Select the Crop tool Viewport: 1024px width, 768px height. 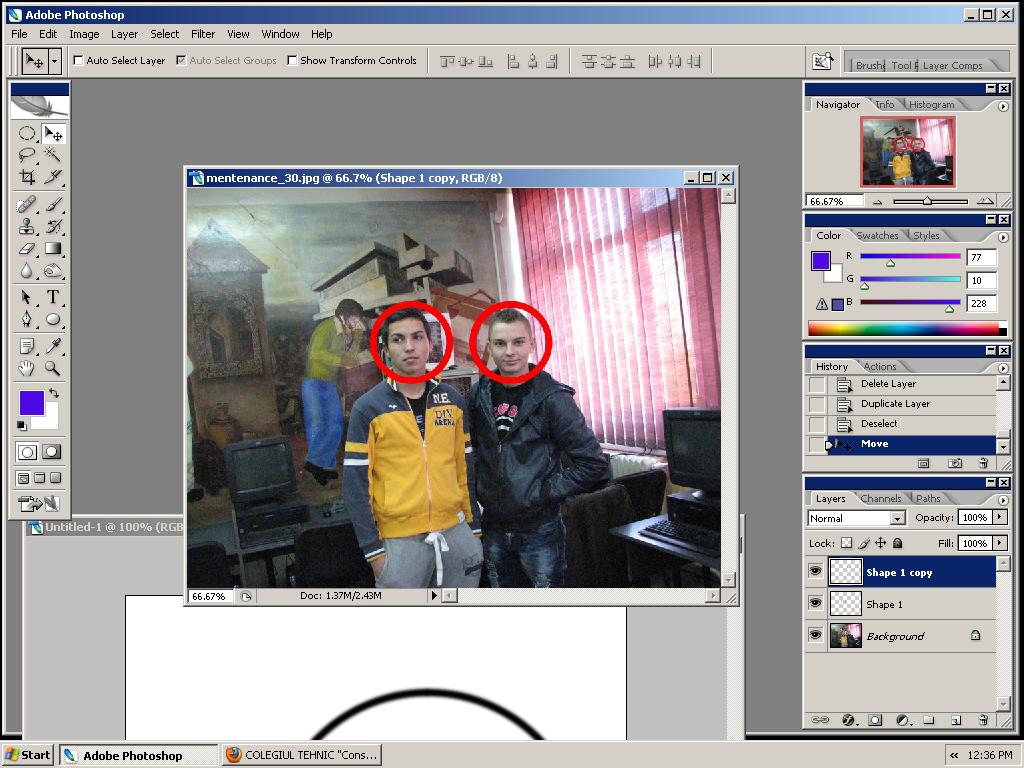pyautogui.click(x=26, y=177)
